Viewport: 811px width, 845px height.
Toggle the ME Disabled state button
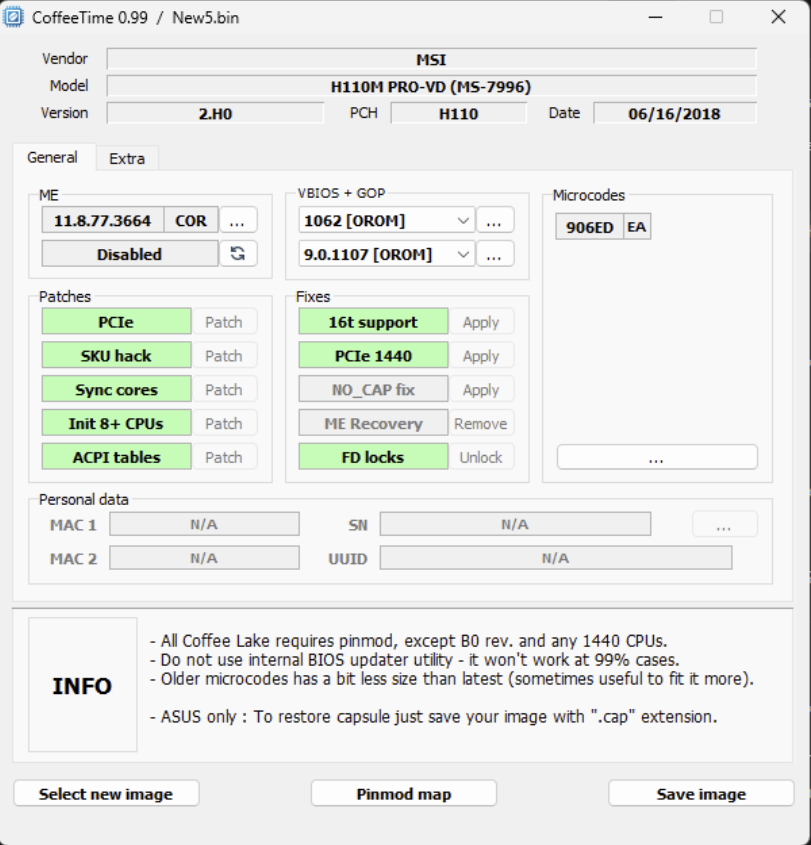pos(129,254)
